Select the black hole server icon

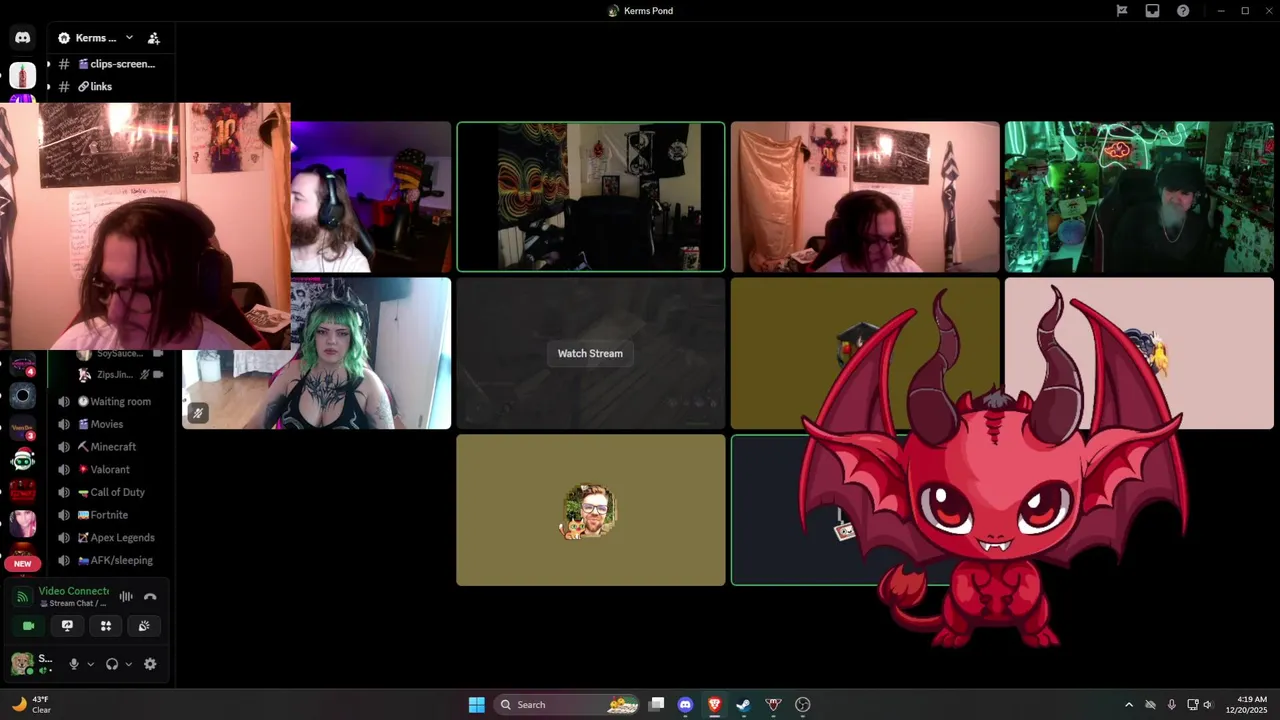tap(22, 396)
